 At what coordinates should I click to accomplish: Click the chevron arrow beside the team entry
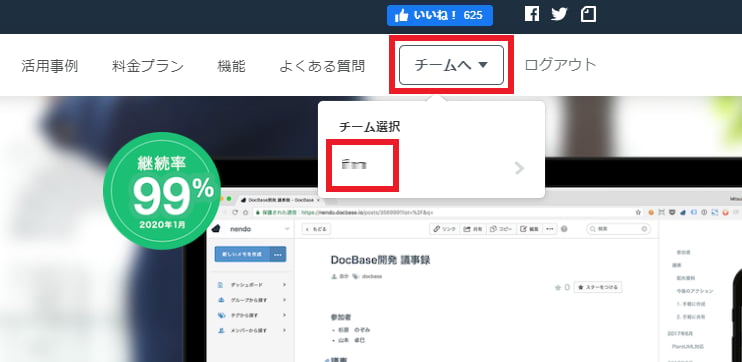click(520, 168)
